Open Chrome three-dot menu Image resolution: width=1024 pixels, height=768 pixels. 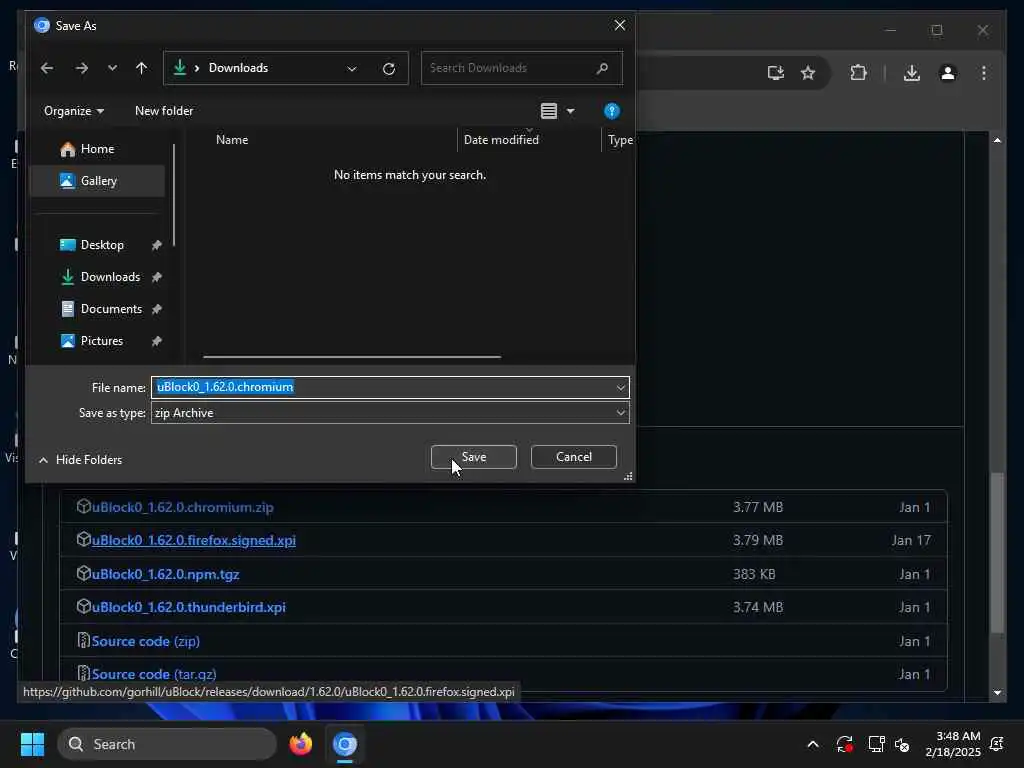coord(984,73)
